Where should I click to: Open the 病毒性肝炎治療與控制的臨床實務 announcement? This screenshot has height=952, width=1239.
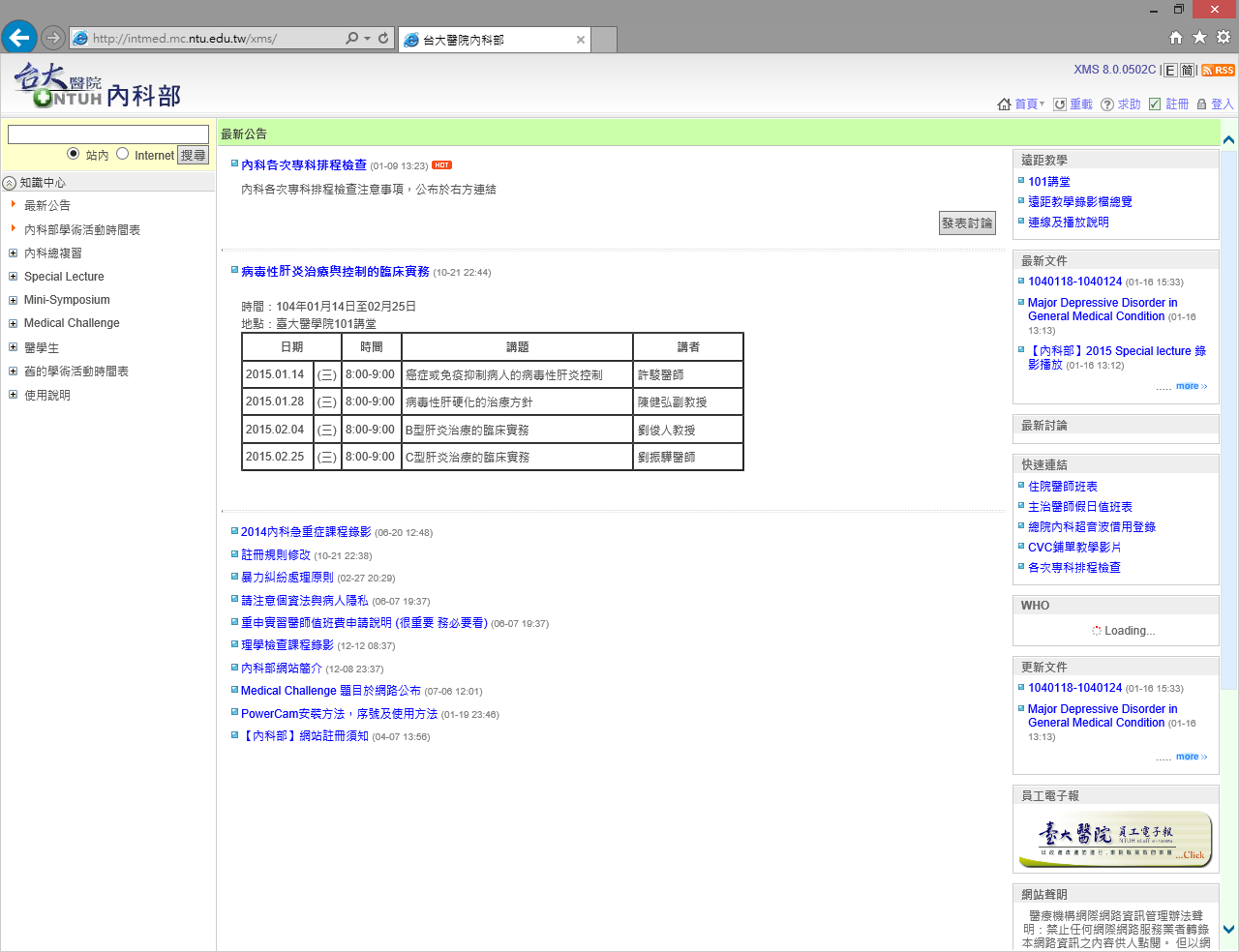click(x=335, y=272)
